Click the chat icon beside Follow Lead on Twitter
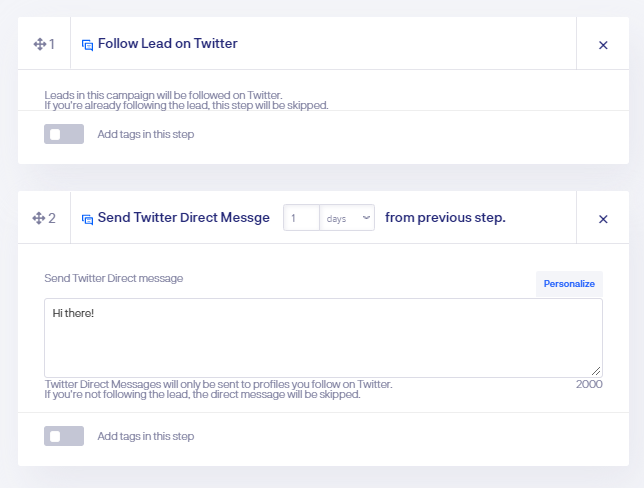Viewport: 644px width, 488px height. click(87, 45)
